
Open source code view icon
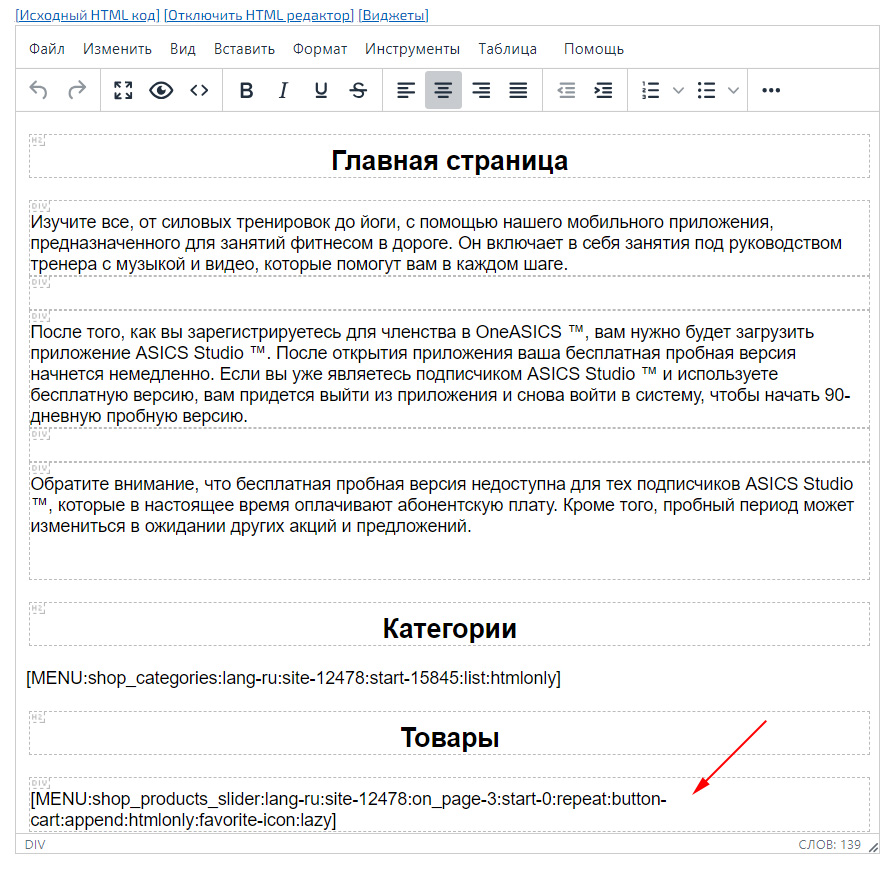tap(199, 91)
